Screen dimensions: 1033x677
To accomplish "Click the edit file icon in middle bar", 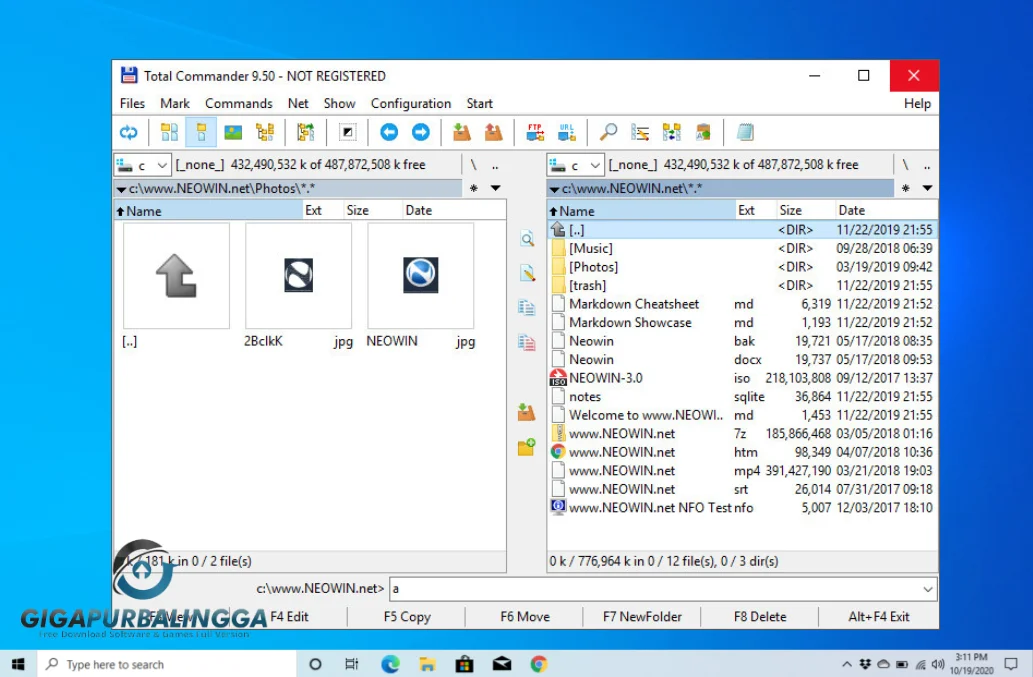I will (x=526, y=273).
